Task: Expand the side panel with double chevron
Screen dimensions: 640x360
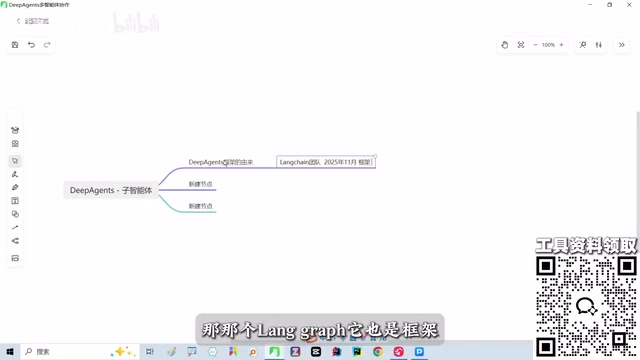Action: click(x=622, y=45)
